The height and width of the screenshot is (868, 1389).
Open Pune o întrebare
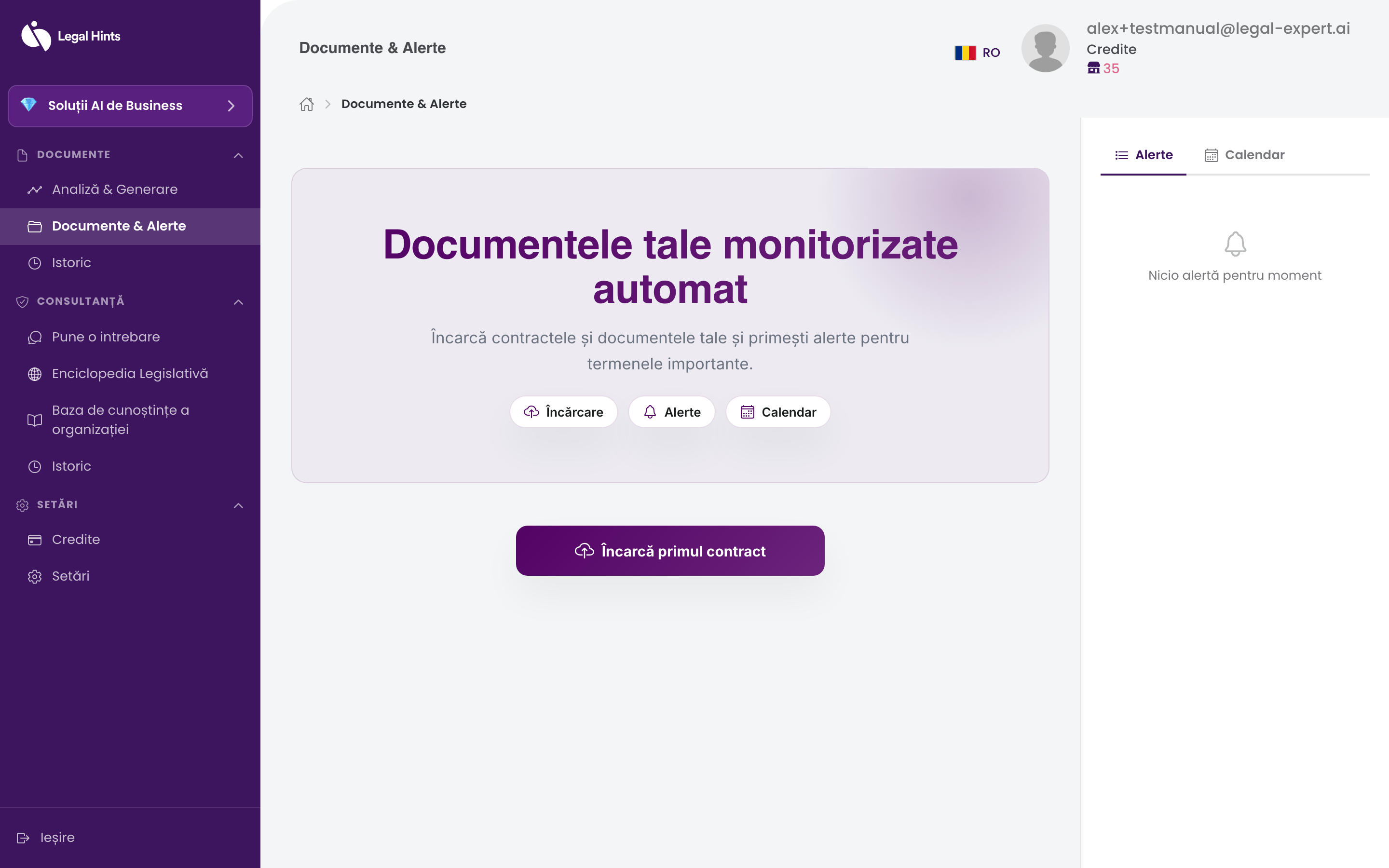[130, 337]
